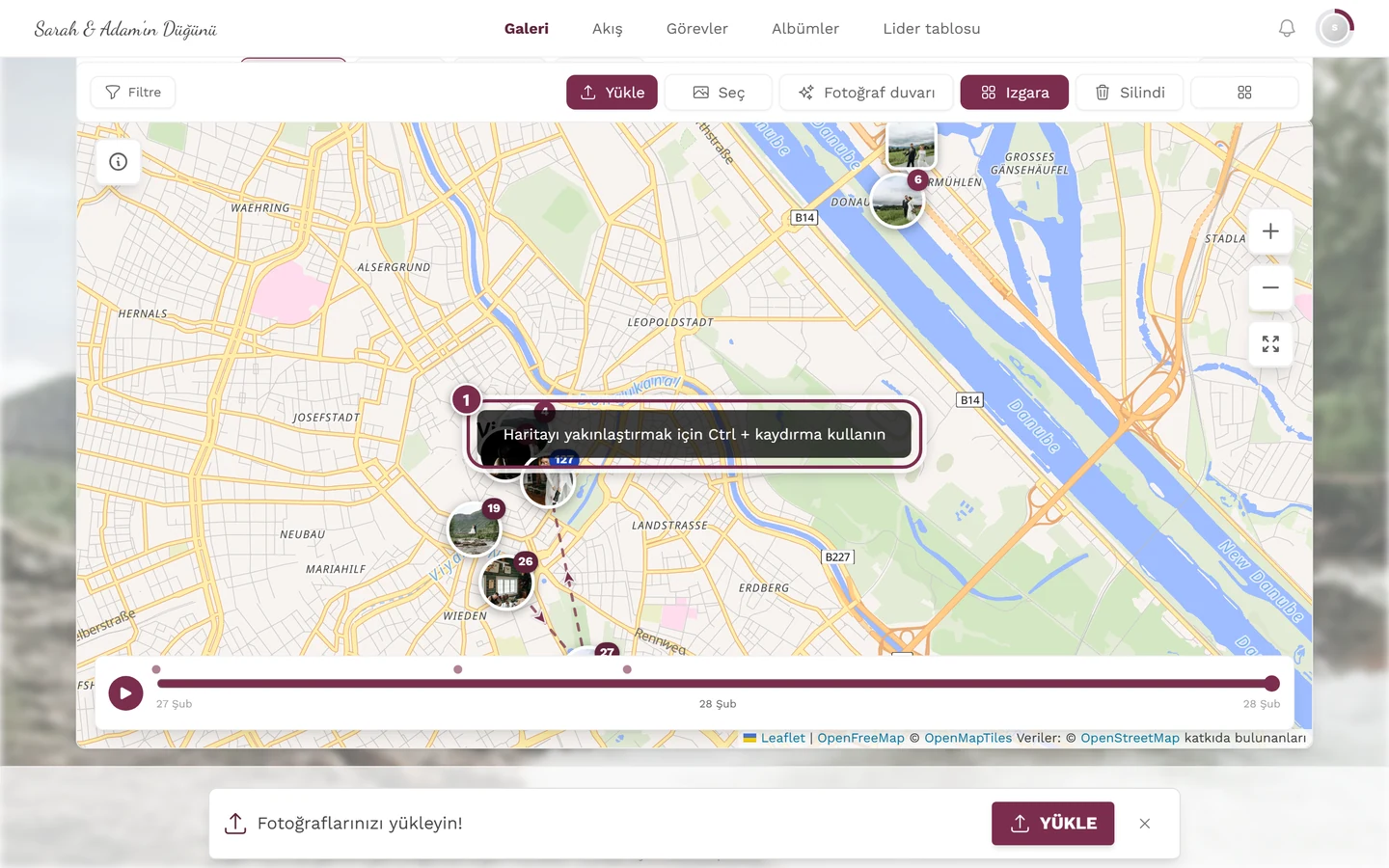Open the OpenStreetMap link
The width and height of the screenshot is (1389, 868).
tap(1130, 738)
